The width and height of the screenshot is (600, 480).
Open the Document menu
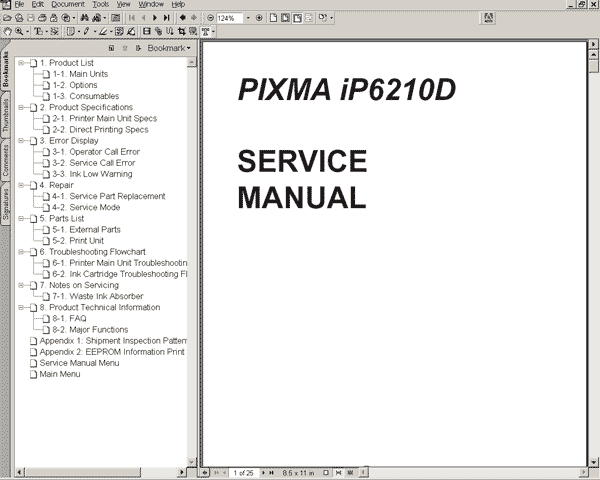pyautogui.click(x=68, y=4)
